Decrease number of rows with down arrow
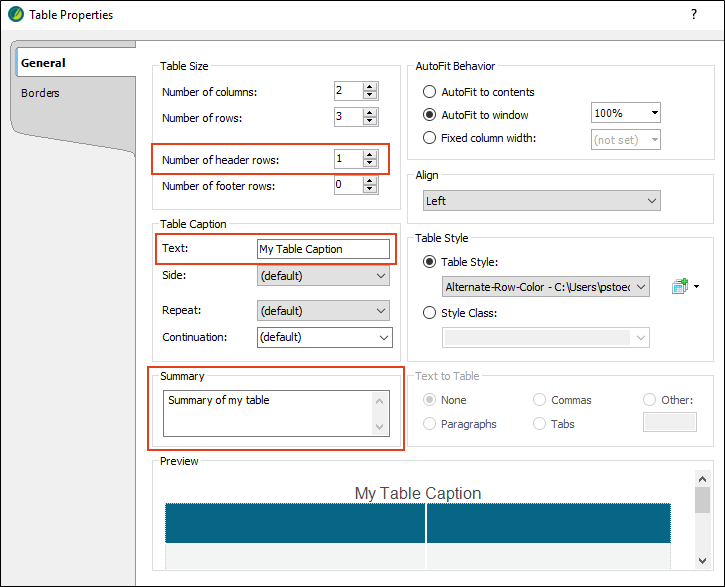This screenshot has width=725, height=587. coord(370,122)
